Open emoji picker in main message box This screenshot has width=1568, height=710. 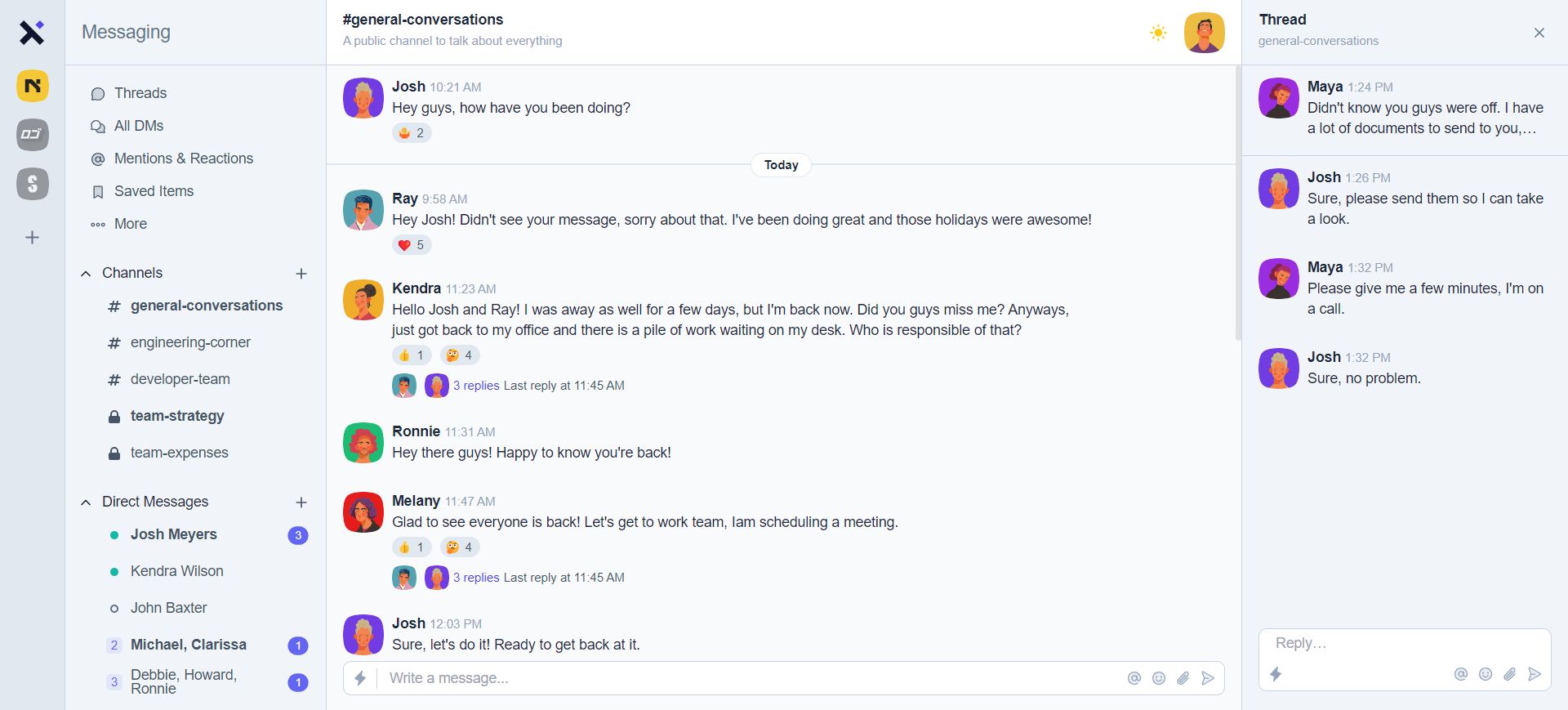point(1159,678)
